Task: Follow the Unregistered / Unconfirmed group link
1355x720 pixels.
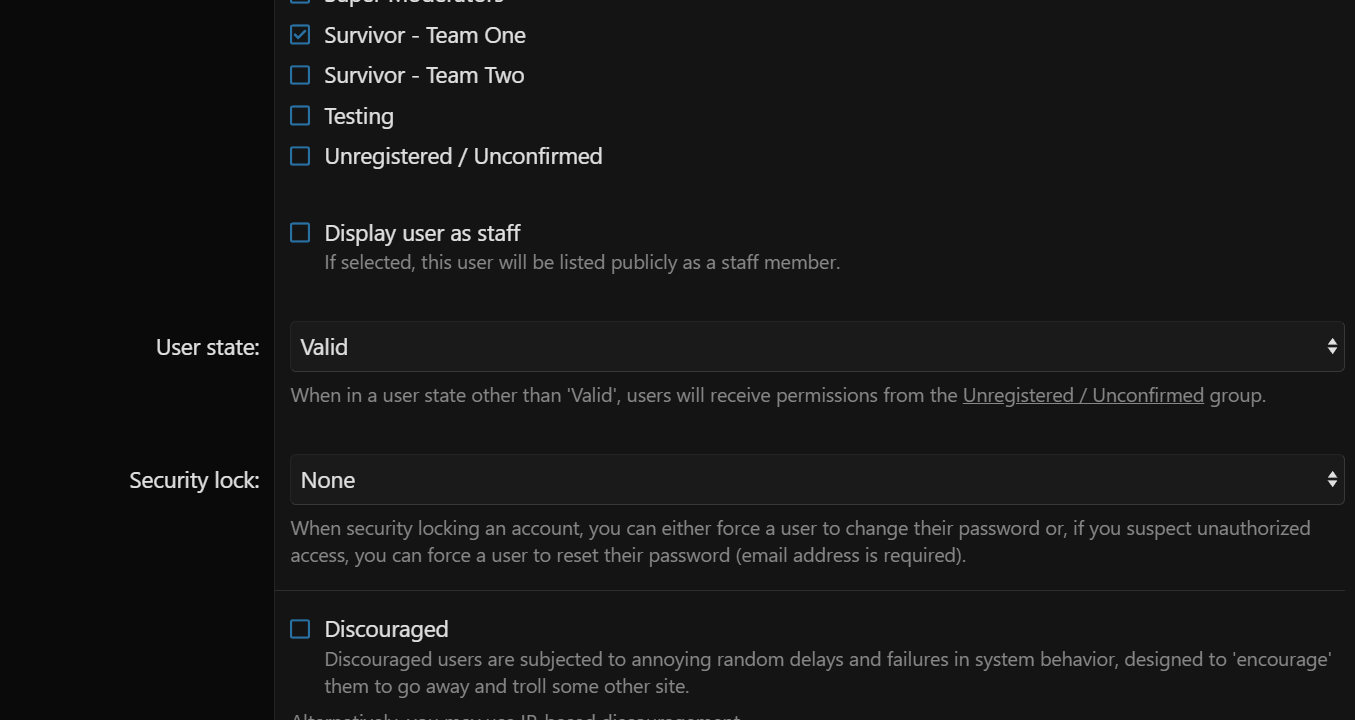Action: 1083,395
